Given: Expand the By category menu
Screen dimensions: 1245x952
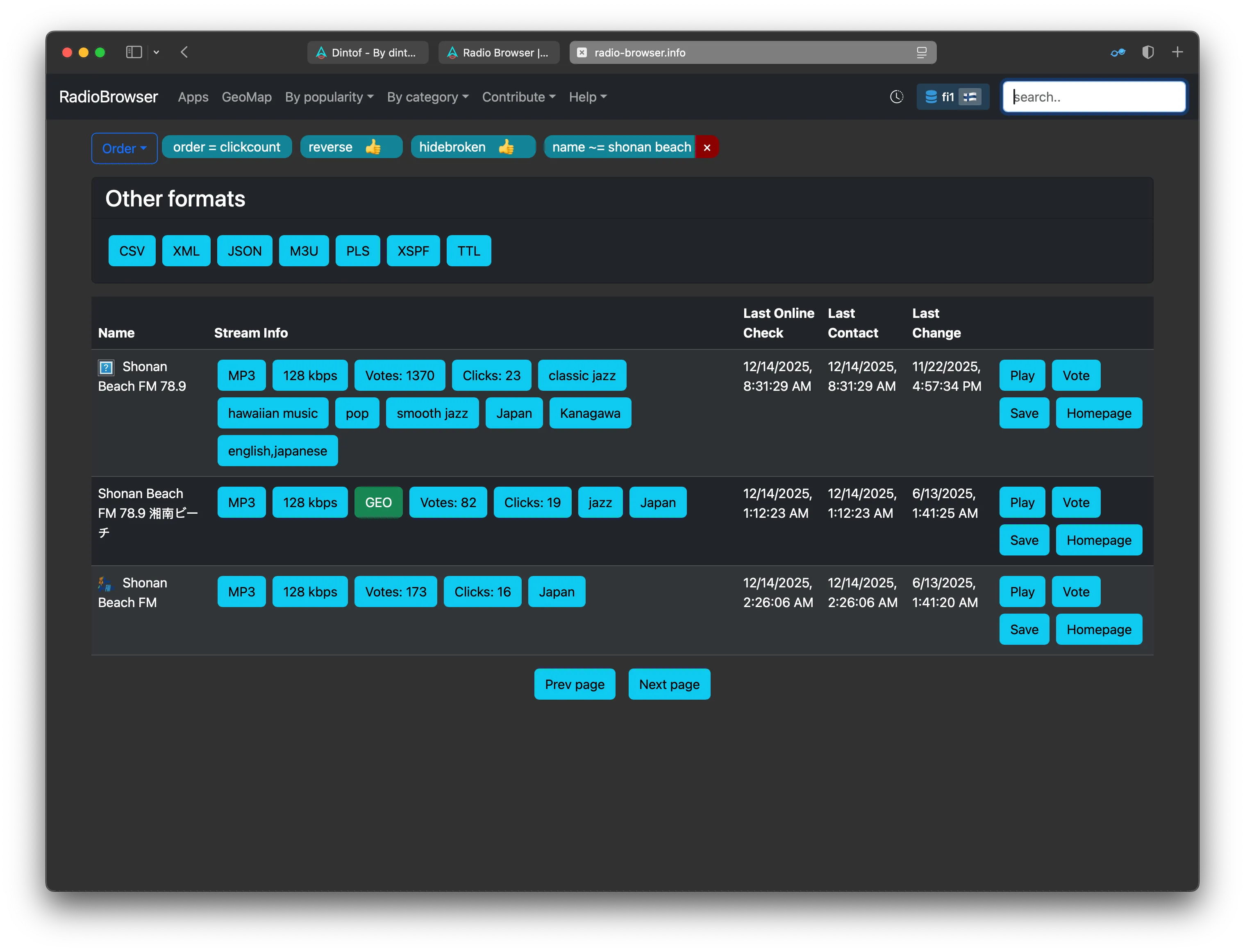Looking at the screenshot, I should [427, 97].
